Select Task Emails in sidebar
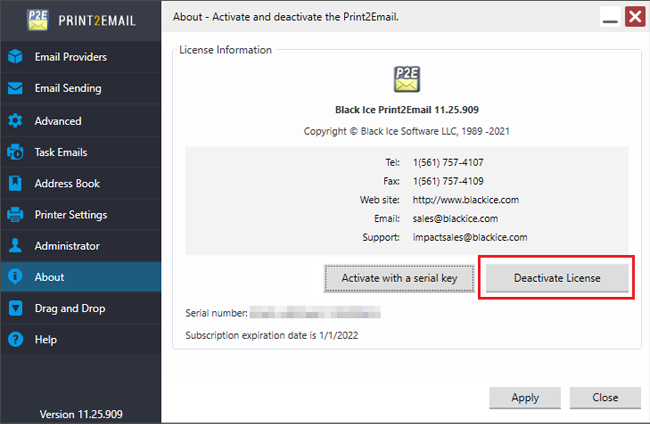The image size is (650, 424). click(x=81, y=152)
